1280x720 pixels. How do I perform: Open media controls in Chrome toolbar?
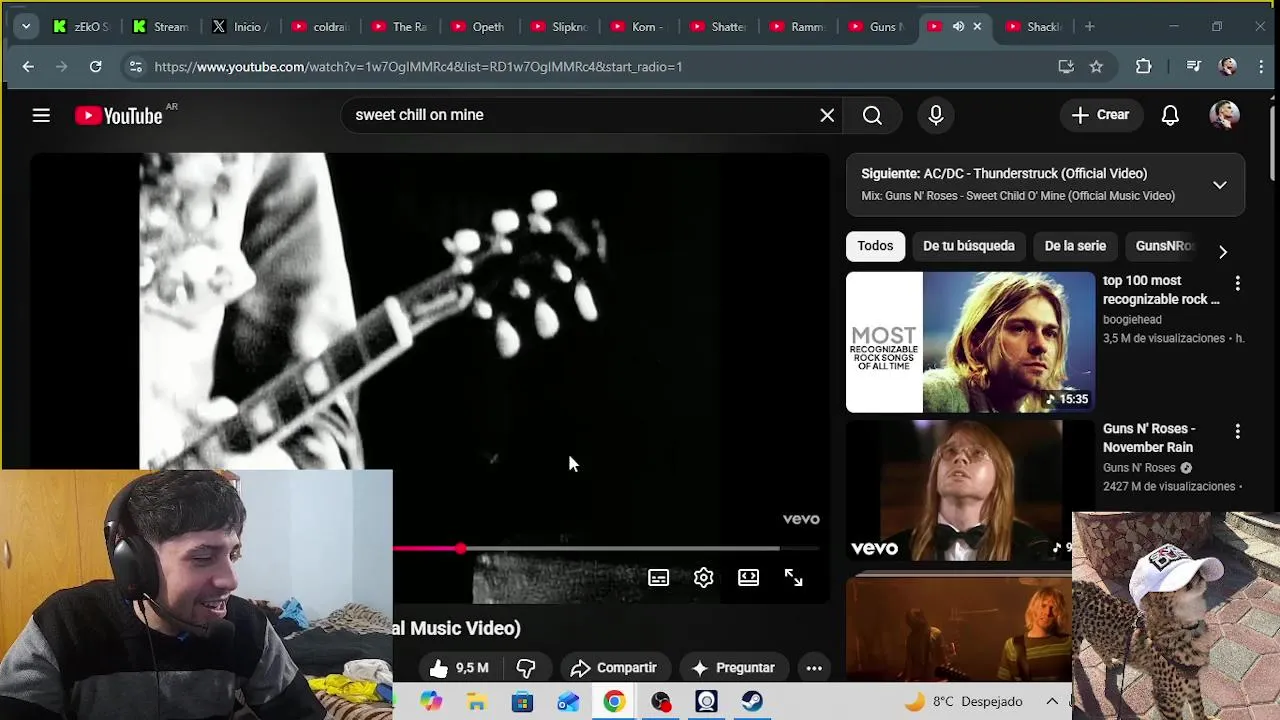tap(1193, 67)
